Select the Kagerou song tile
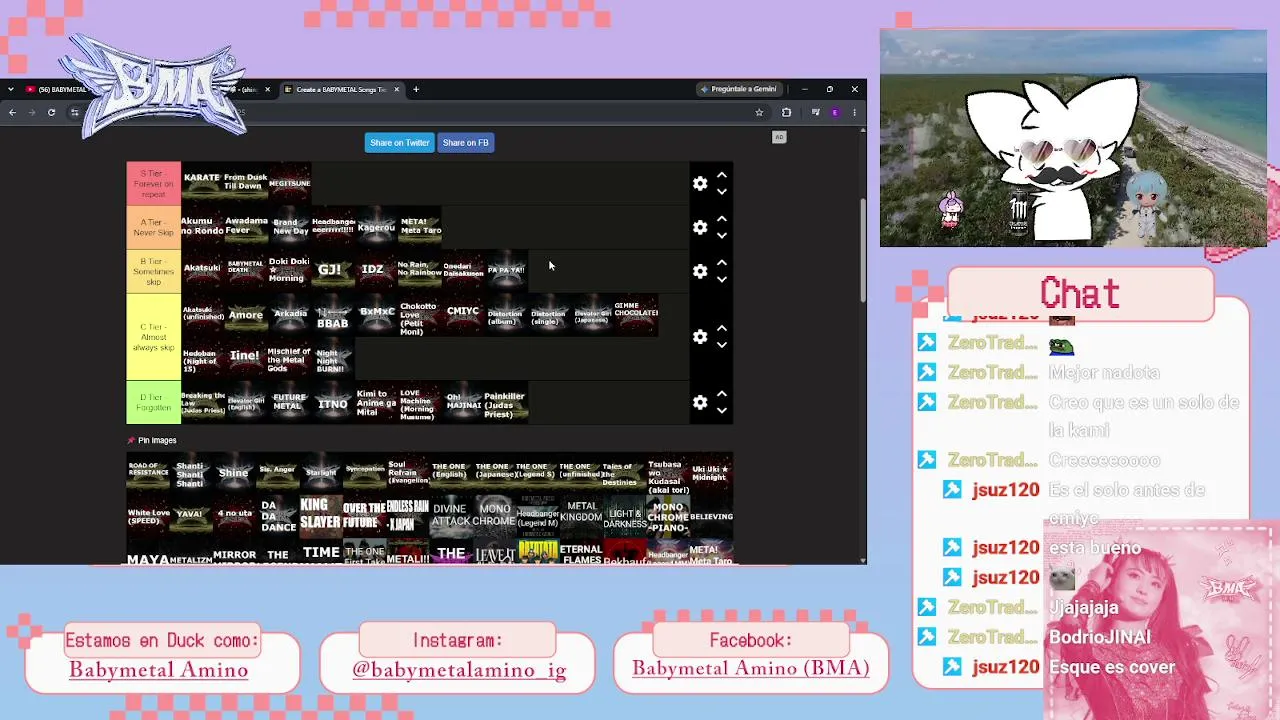Viewport: 1280px width, 720px height. point(376,227)
